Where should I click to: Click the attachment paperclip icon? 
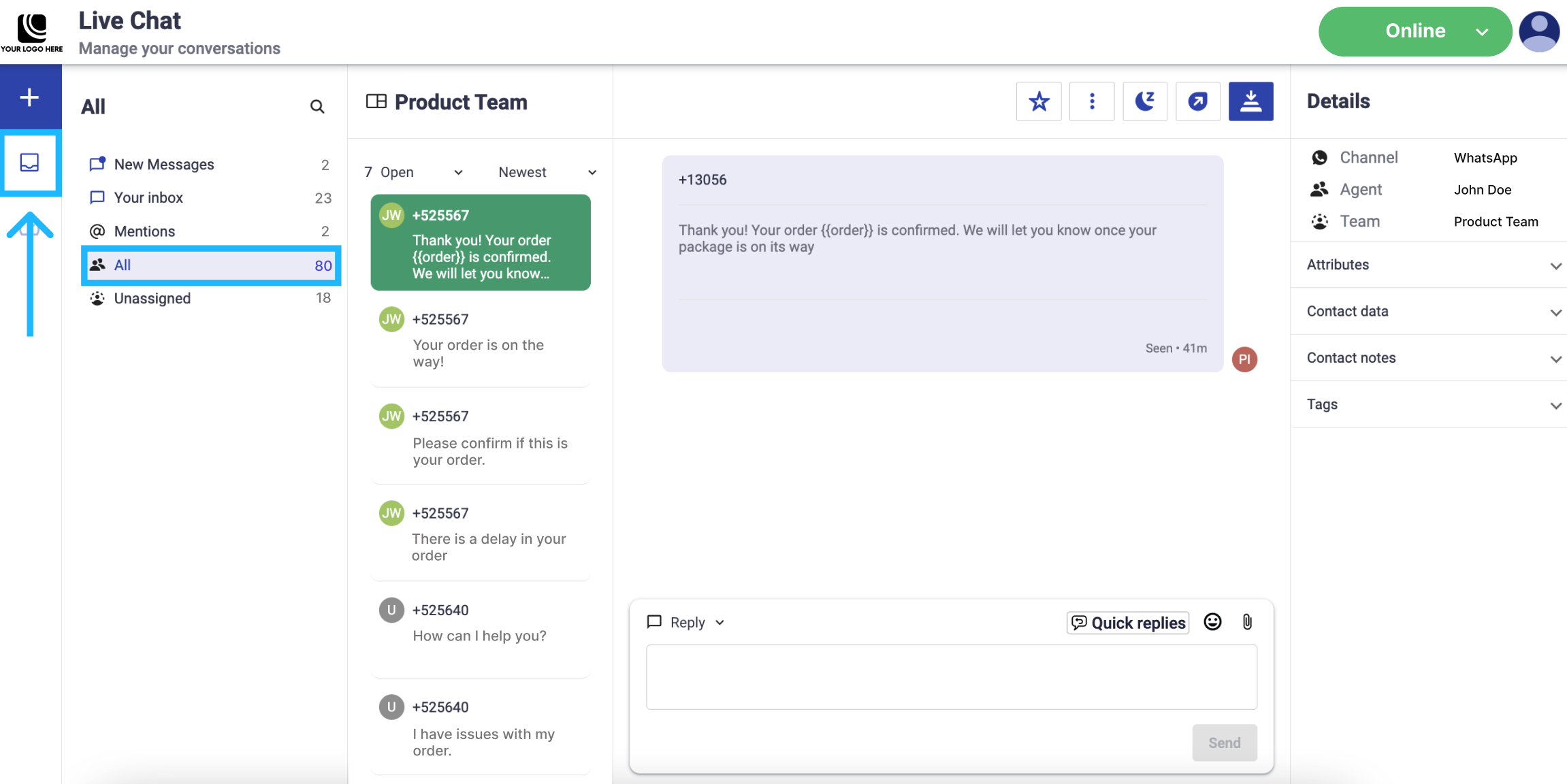(1247, 622)
